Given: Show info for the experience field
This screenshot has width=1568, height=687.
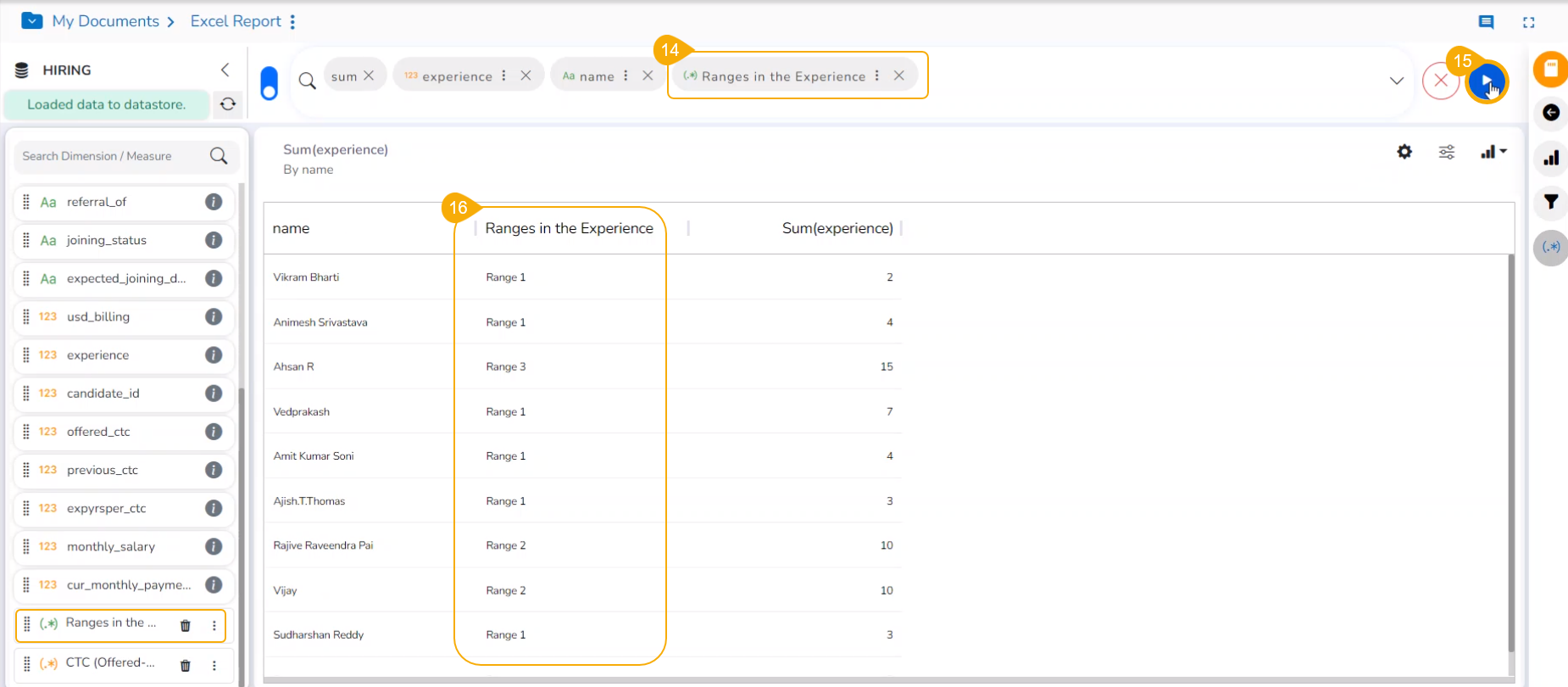Looking at the screenshot, I should 214,355.
